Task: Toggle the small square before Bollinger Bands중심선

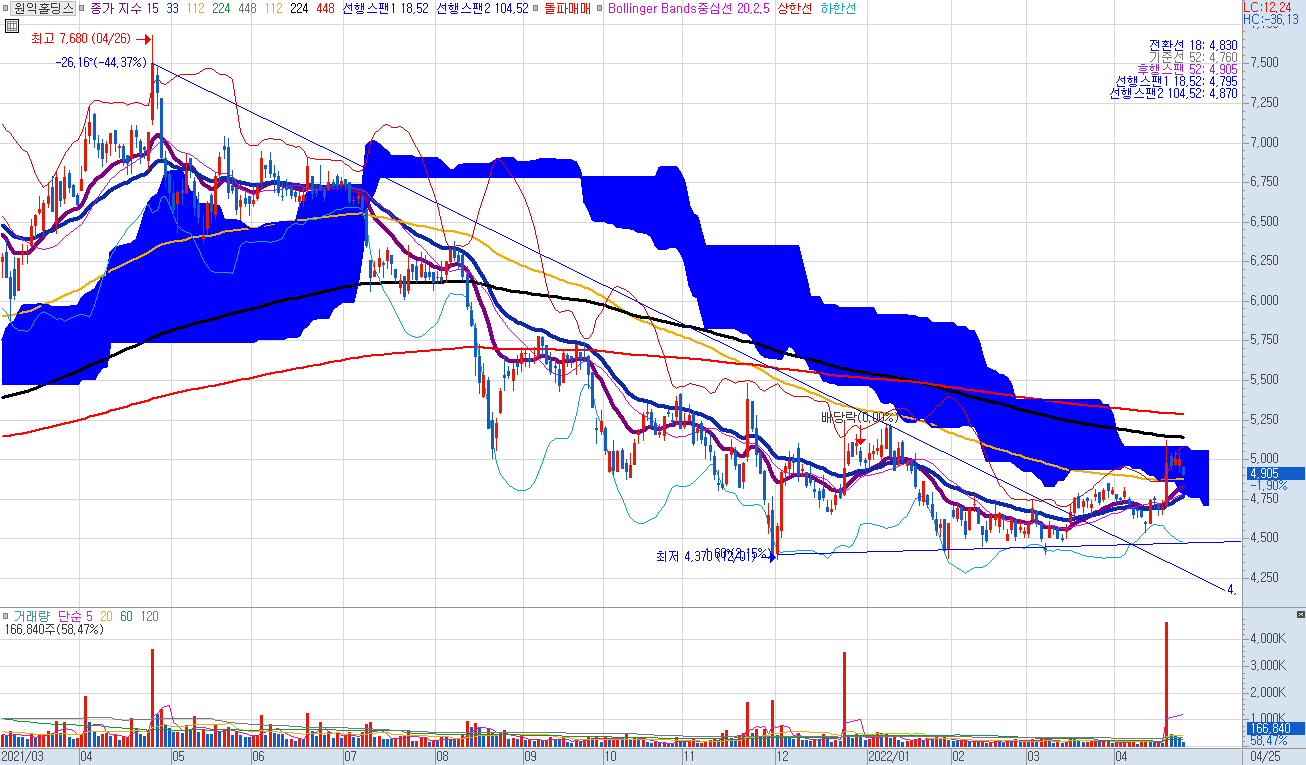Action: [601, 8]
